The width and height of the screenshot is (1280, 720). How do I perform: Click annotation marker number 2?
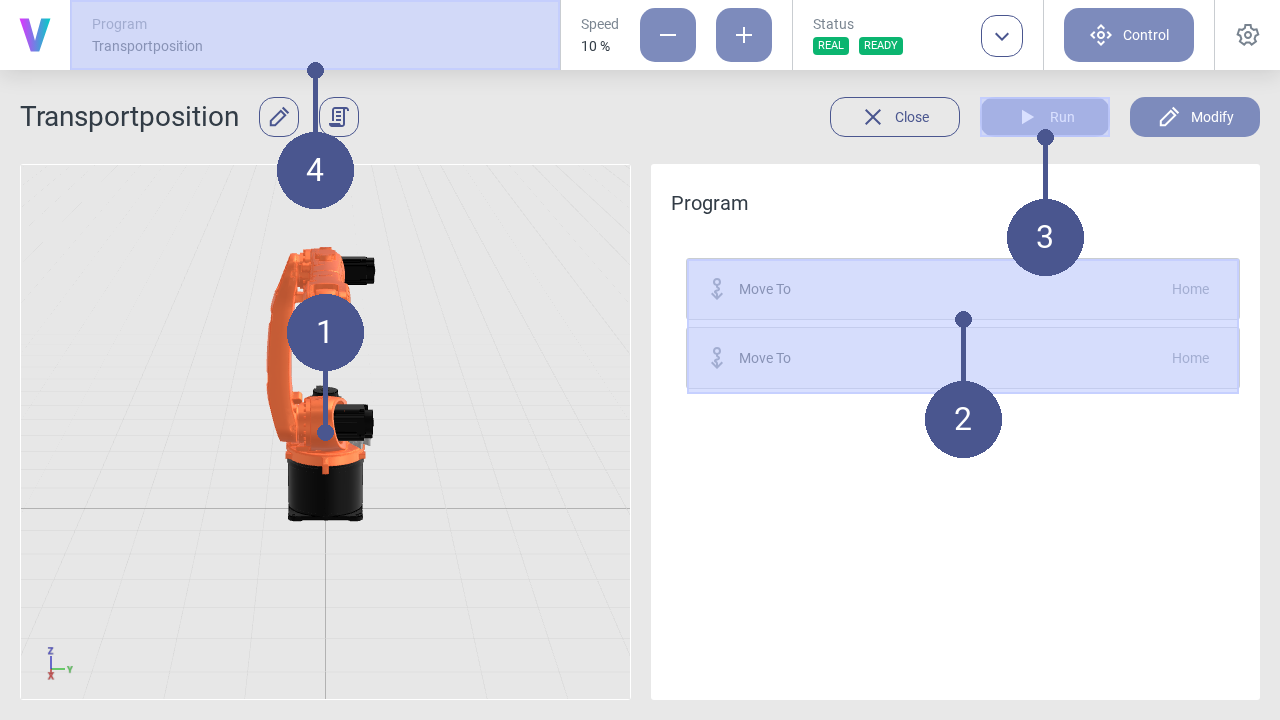pyautogui.click(x=963, y=419)
